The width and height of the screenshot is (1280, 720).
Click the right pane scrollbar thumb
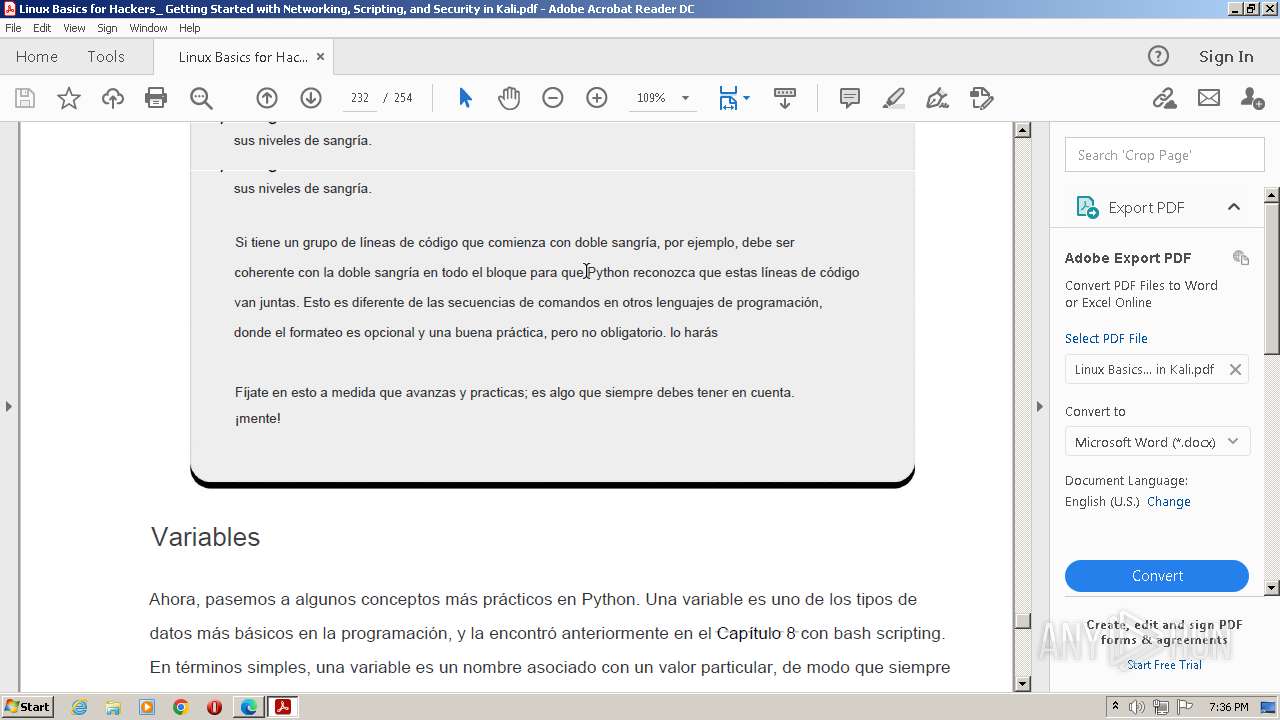click(x=1272, y=277)
